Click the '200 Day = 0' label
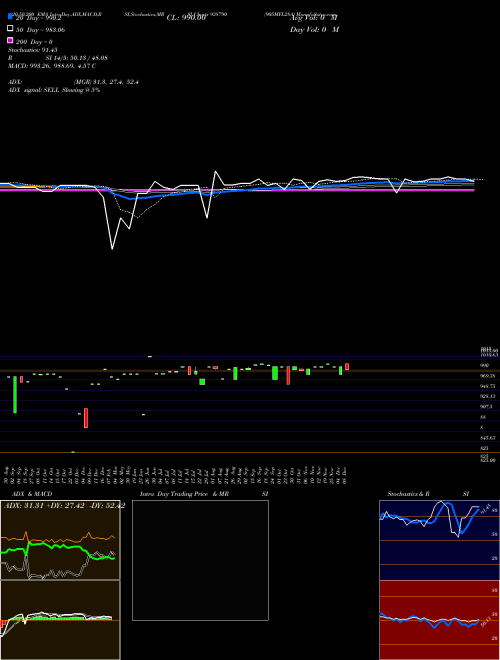Viewport: 500px width, 660px height. [34, 42]
